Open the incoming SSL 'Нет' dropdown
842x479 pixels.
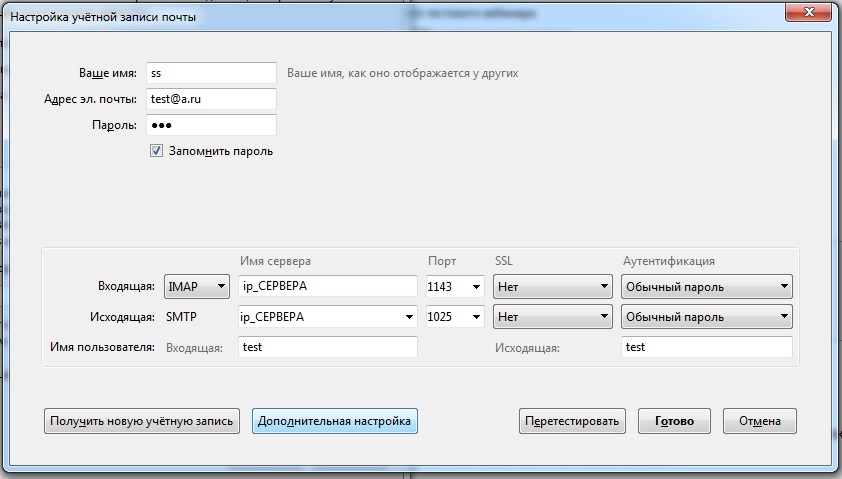coord(552,287)
